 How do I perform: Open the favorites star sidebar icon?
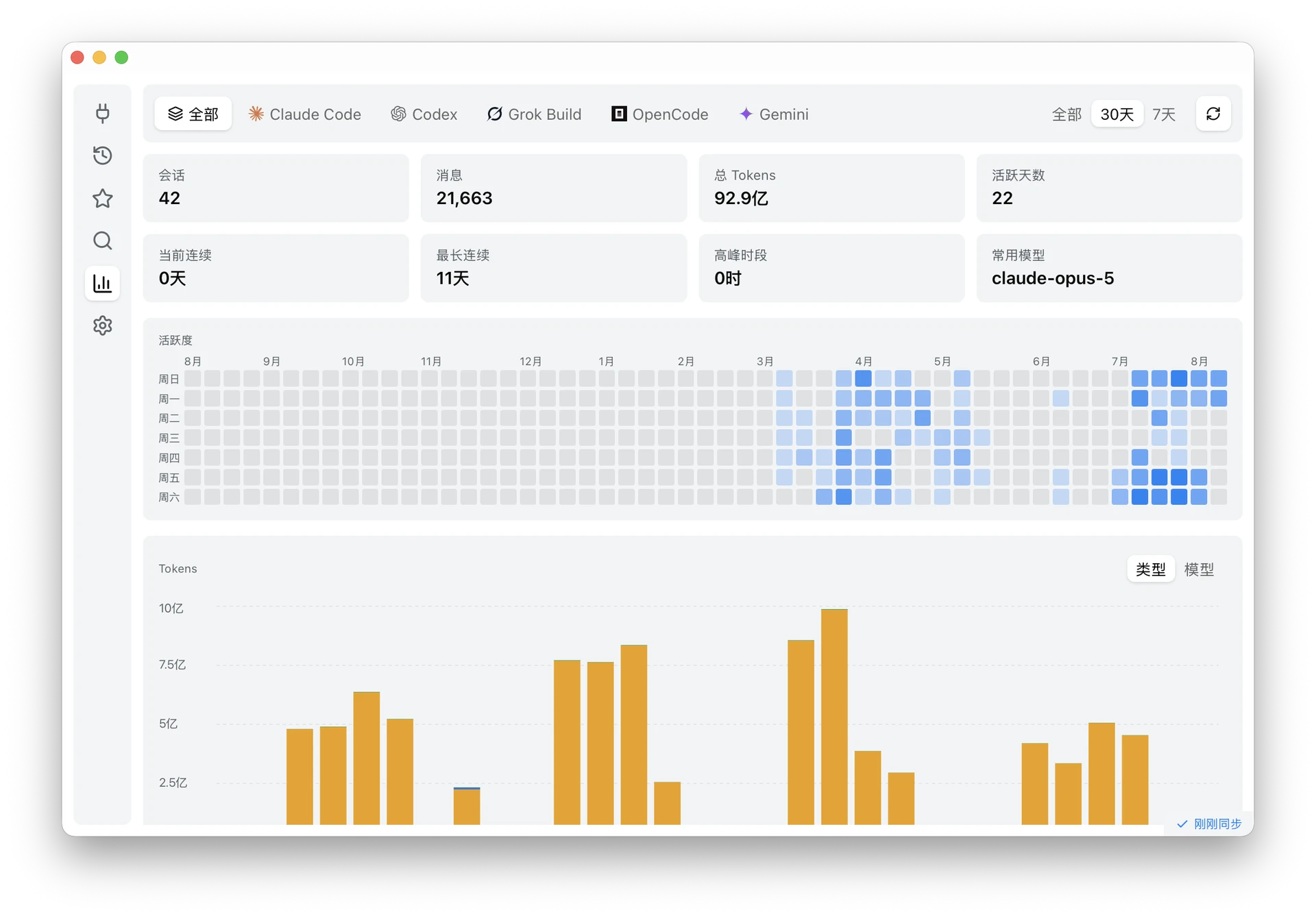tap(103, 198)
